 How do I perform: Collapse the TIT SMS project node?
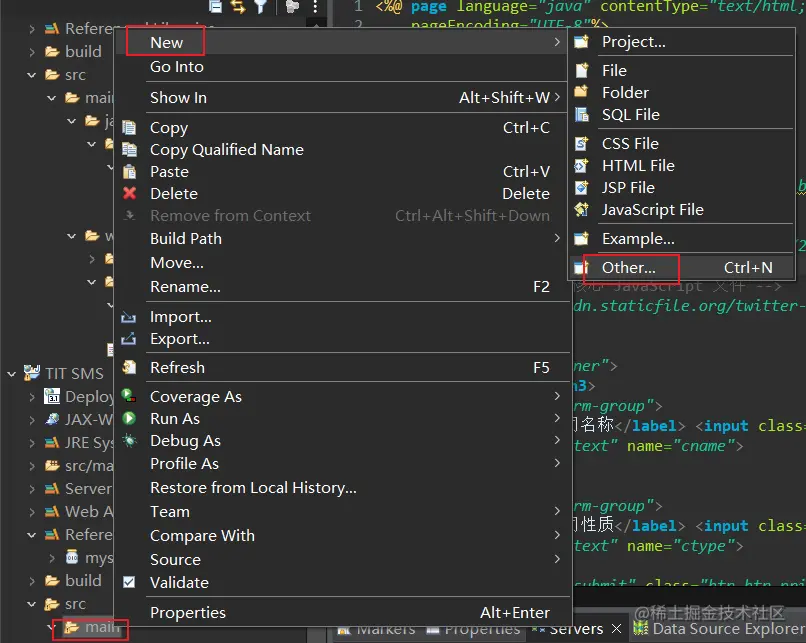tap(11, 374)
